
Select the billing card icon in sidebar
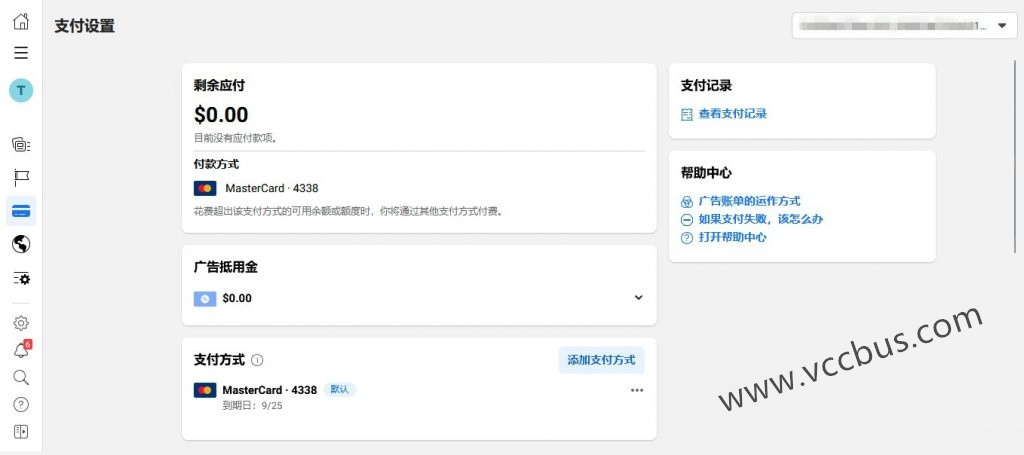point(21,211)
